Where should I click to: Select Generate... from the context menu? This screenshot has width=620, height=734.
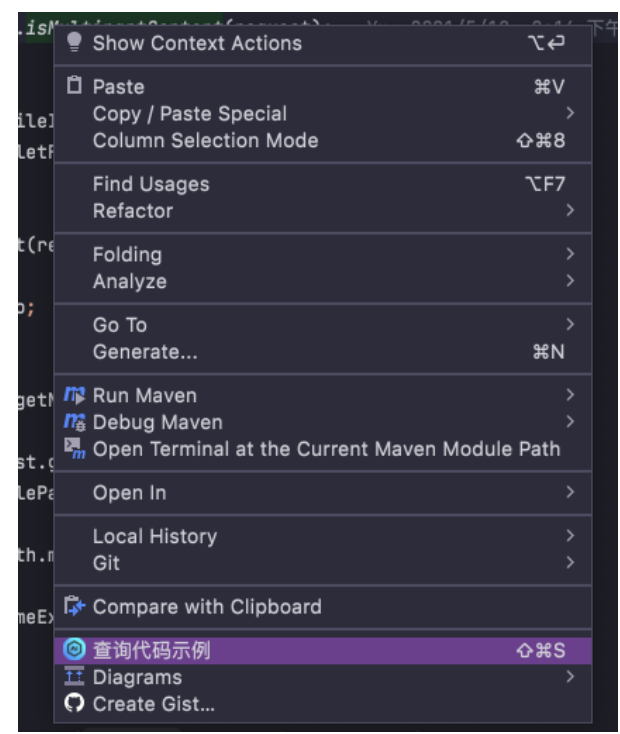[x=323, y=352]
